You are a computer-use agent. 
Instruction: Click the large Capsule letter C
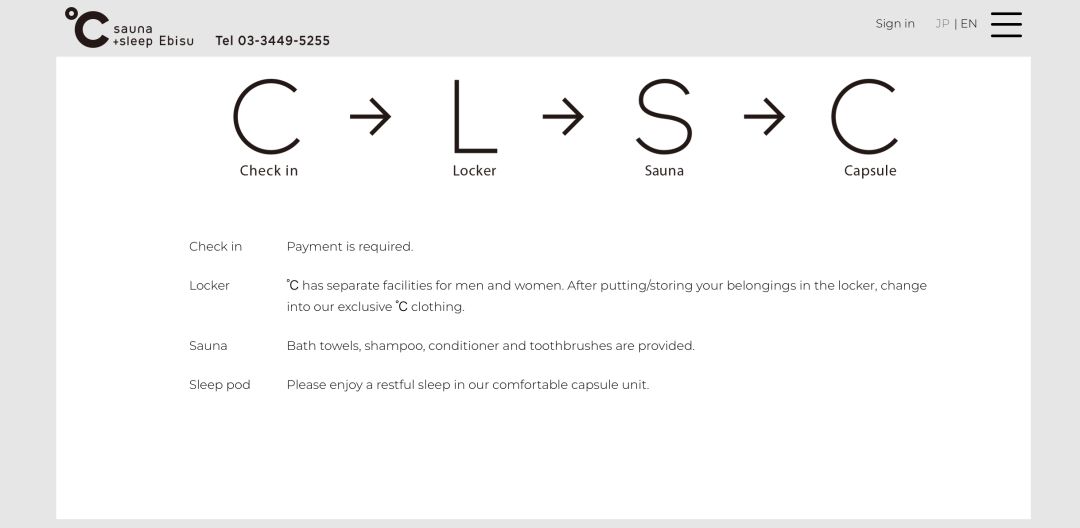[x=865, y=117]
